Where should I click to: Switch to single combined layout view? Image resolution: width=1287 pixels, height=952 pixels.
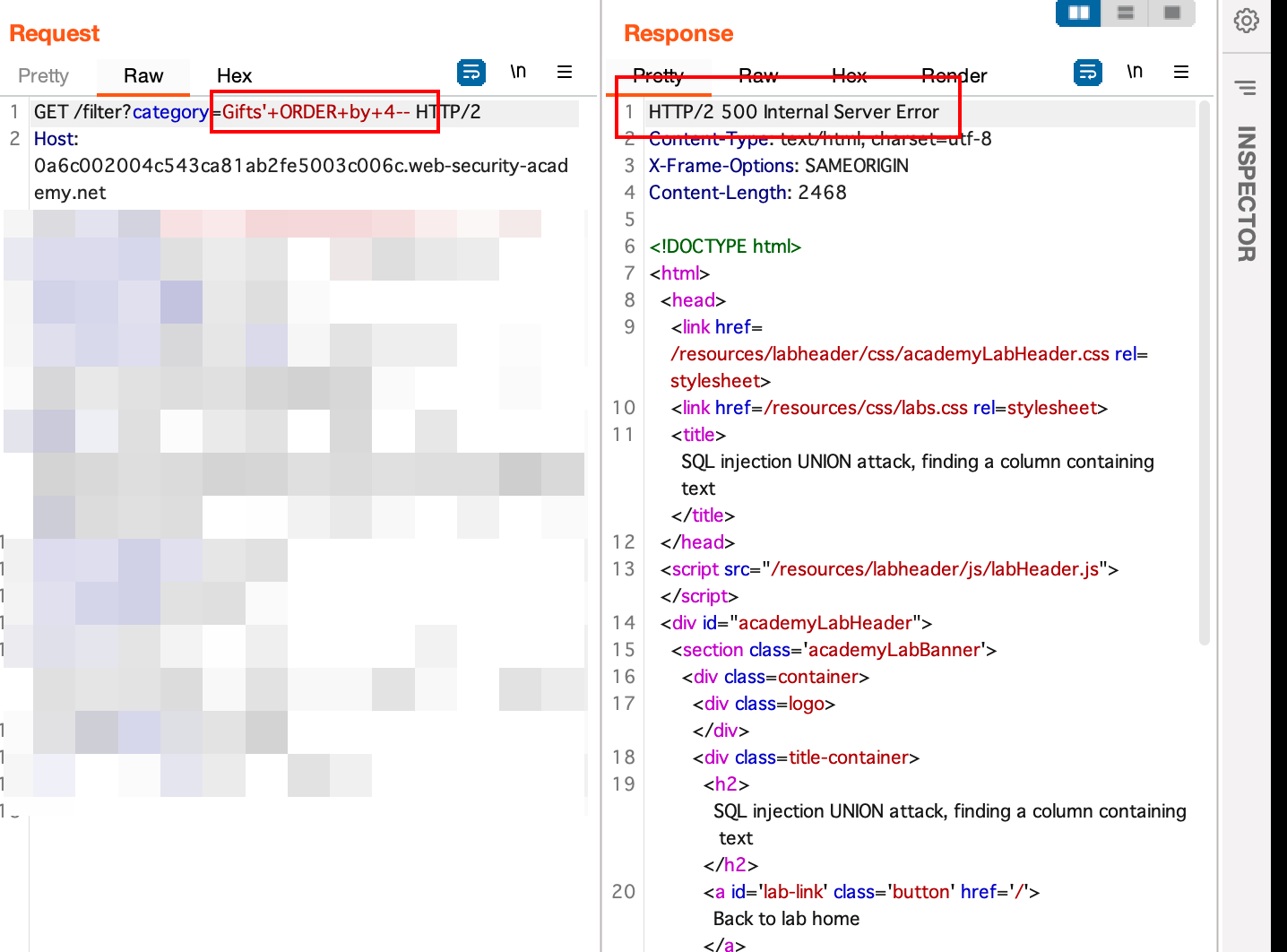[x=1171, y=13]
